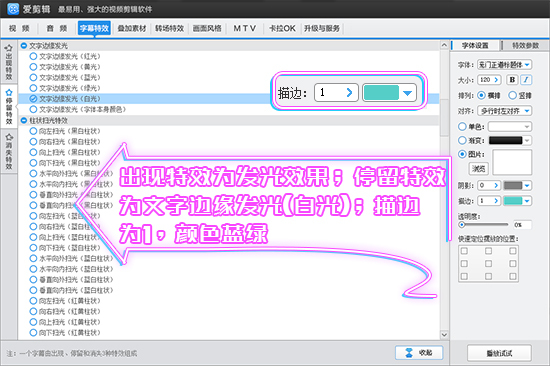Switch to the 字幕特效 tab
This screenshot has width=550, height=366.
coord(94,28)
